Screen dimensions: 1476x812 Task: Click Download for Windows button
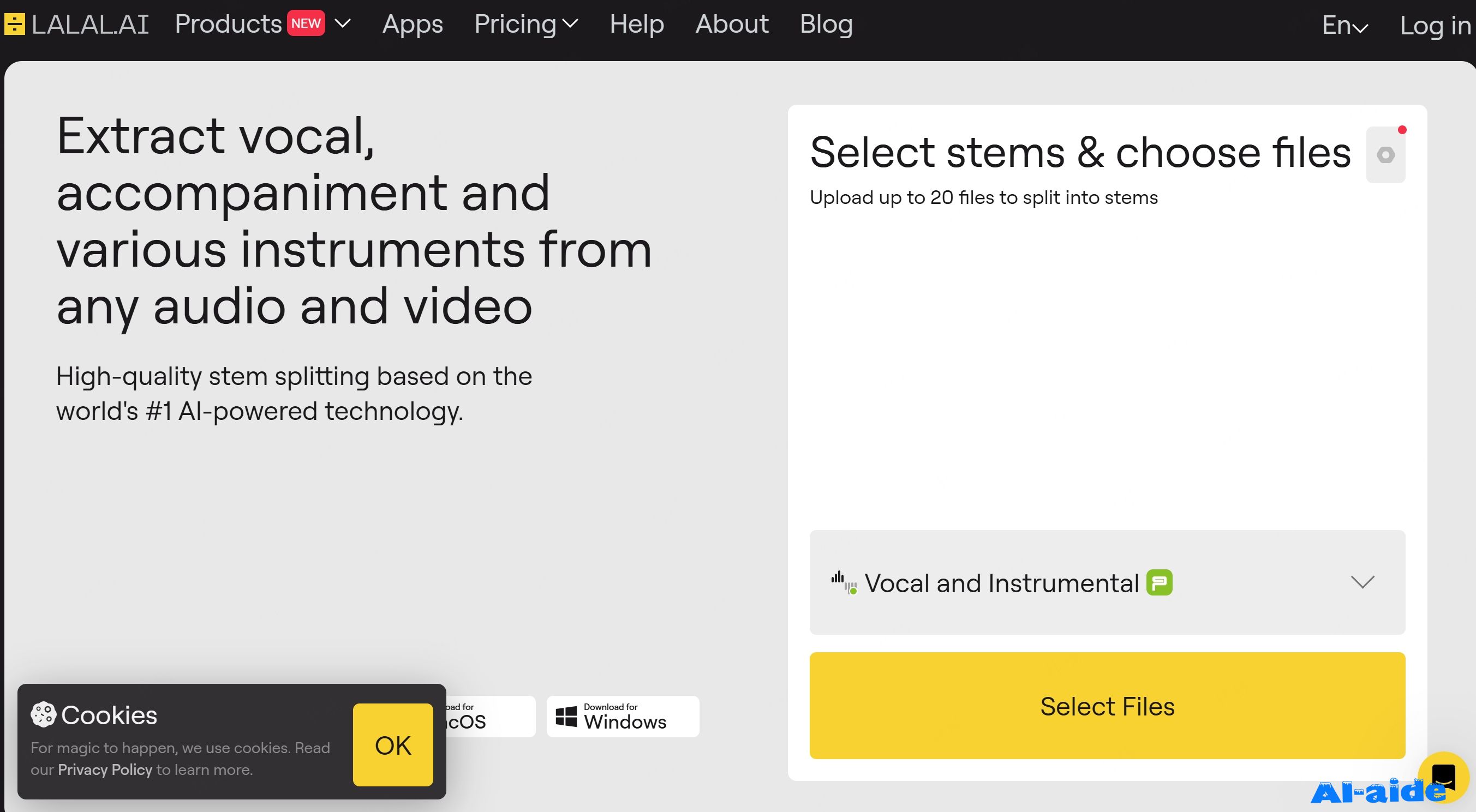pos(623,717)
